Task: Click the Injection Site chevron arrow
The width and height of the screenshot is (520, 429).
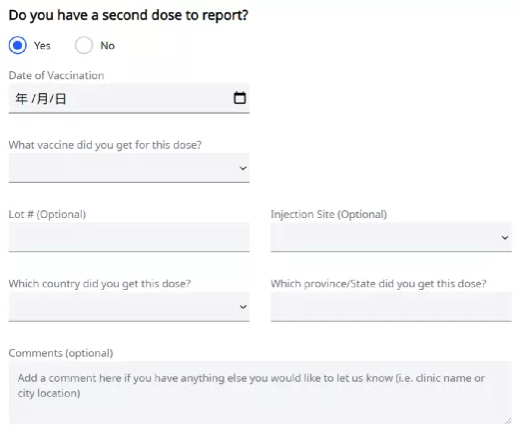Action: click(505, 238)
